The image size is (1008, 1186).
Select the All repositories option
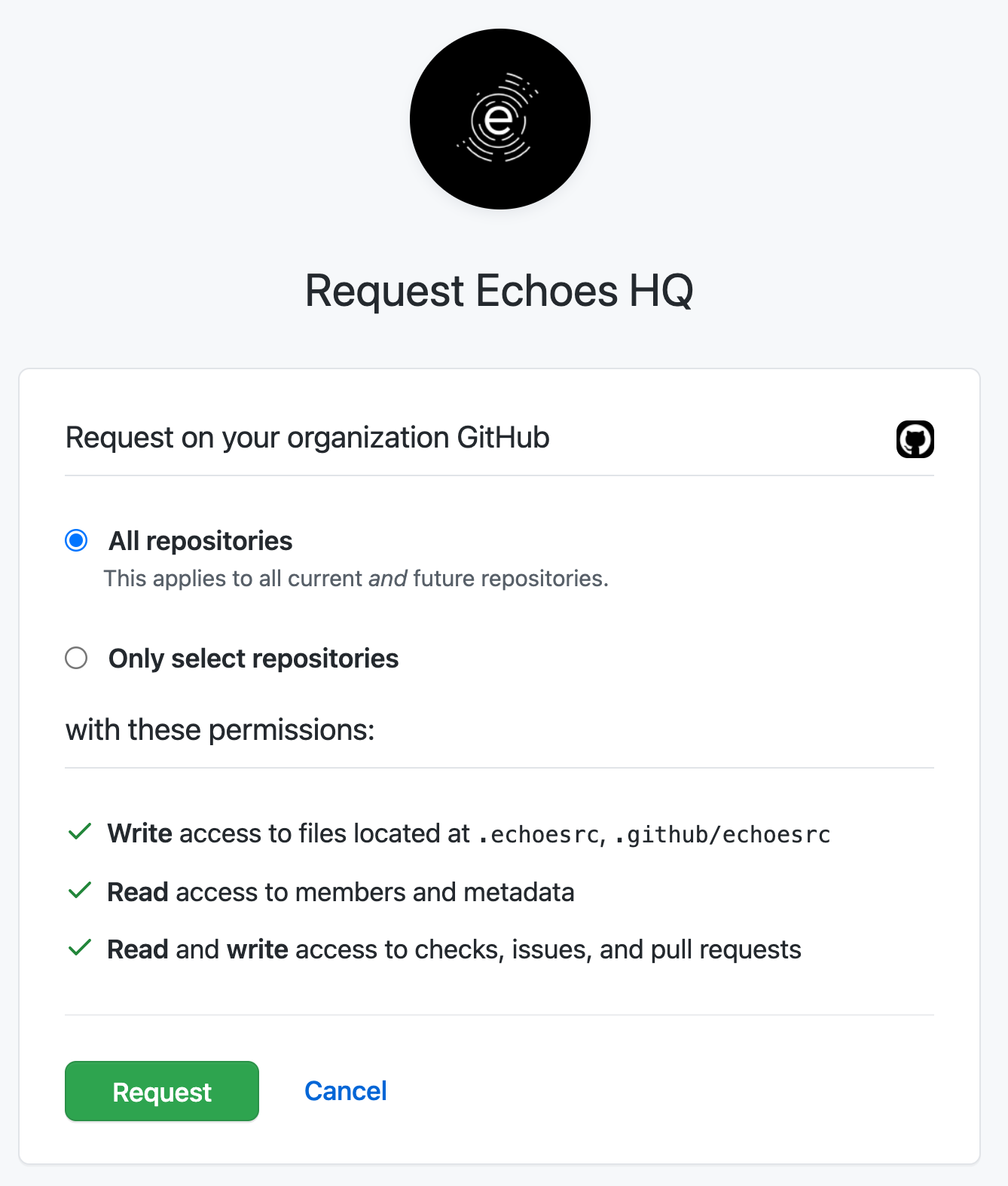click(x=76, y=540)
